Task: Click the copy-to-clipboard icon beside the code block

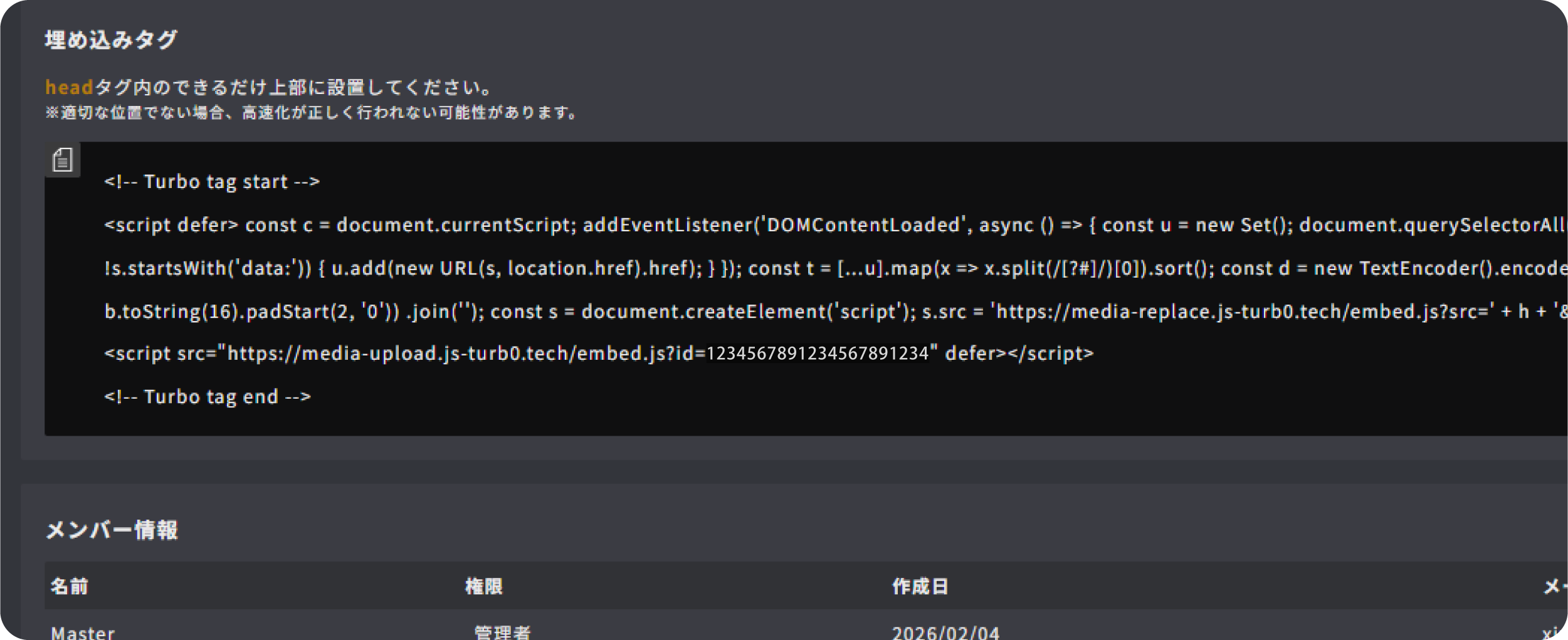Action: (x=63, y=160)
